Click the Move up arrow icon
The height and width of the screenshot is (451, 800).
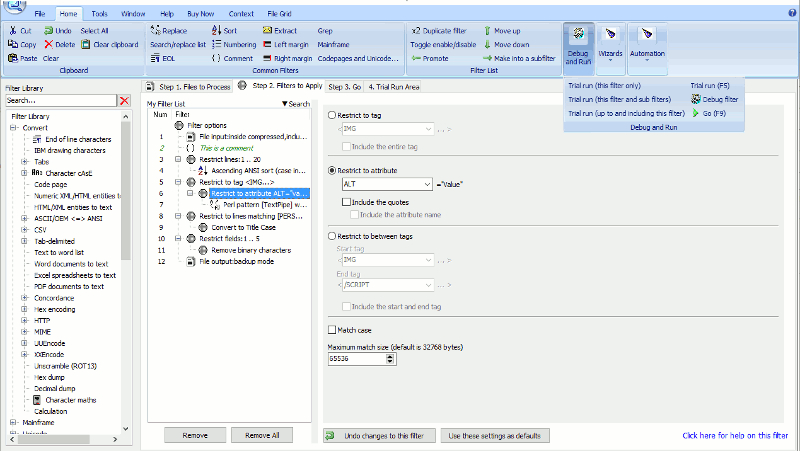pyautogui.click(x=487, y=31)
